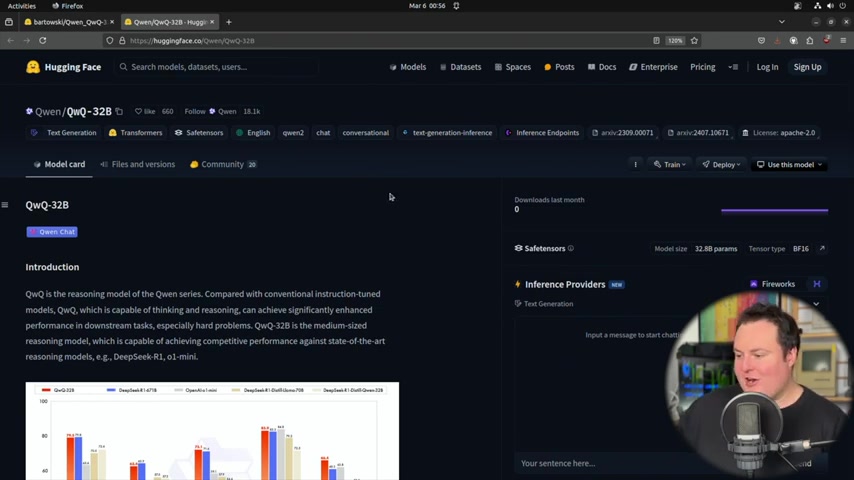
Task: Open the Firefox extensions puzzle icon
Action: click(x=810, y=40)
